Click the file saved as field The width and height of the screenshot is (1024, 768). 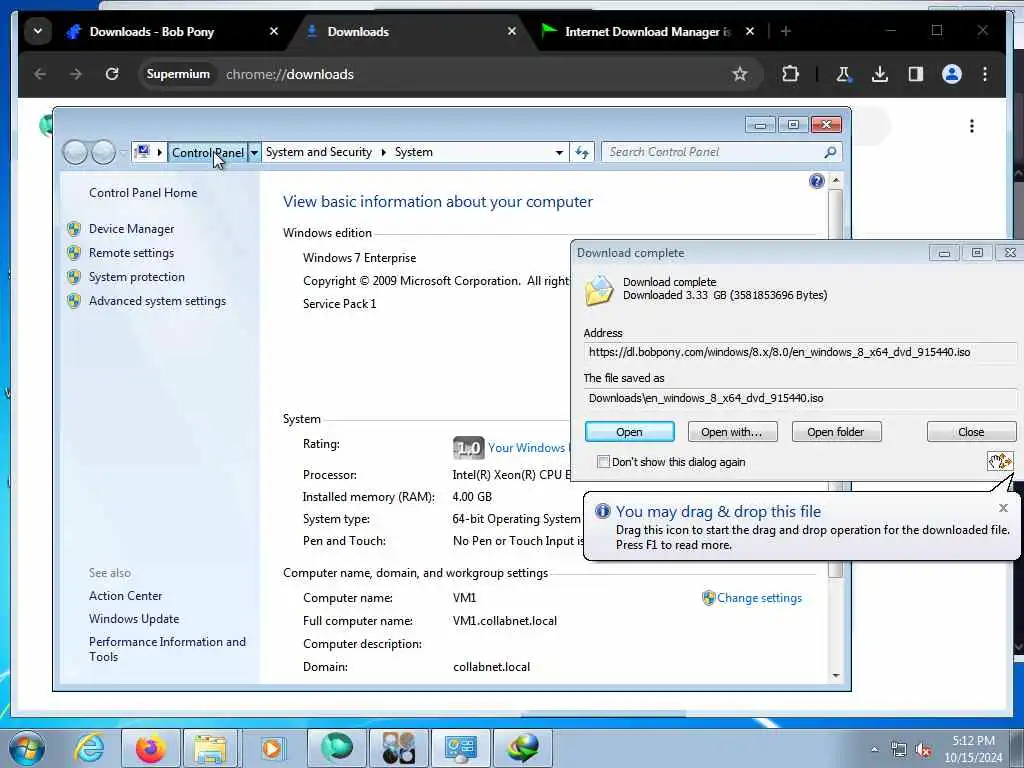coord(799,398)
